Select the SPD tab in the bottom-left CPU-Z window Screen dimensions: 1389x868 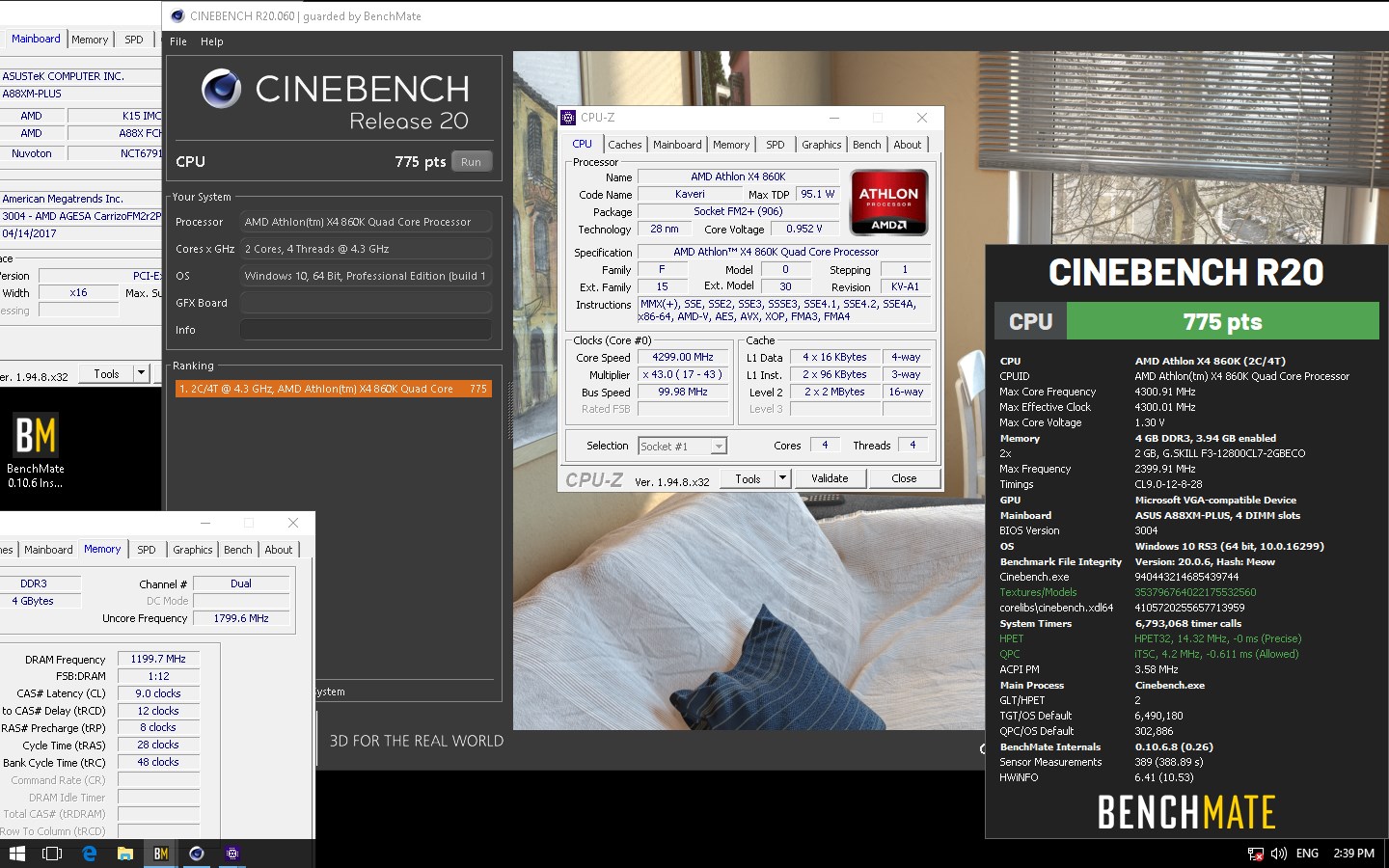click(147, 550)
